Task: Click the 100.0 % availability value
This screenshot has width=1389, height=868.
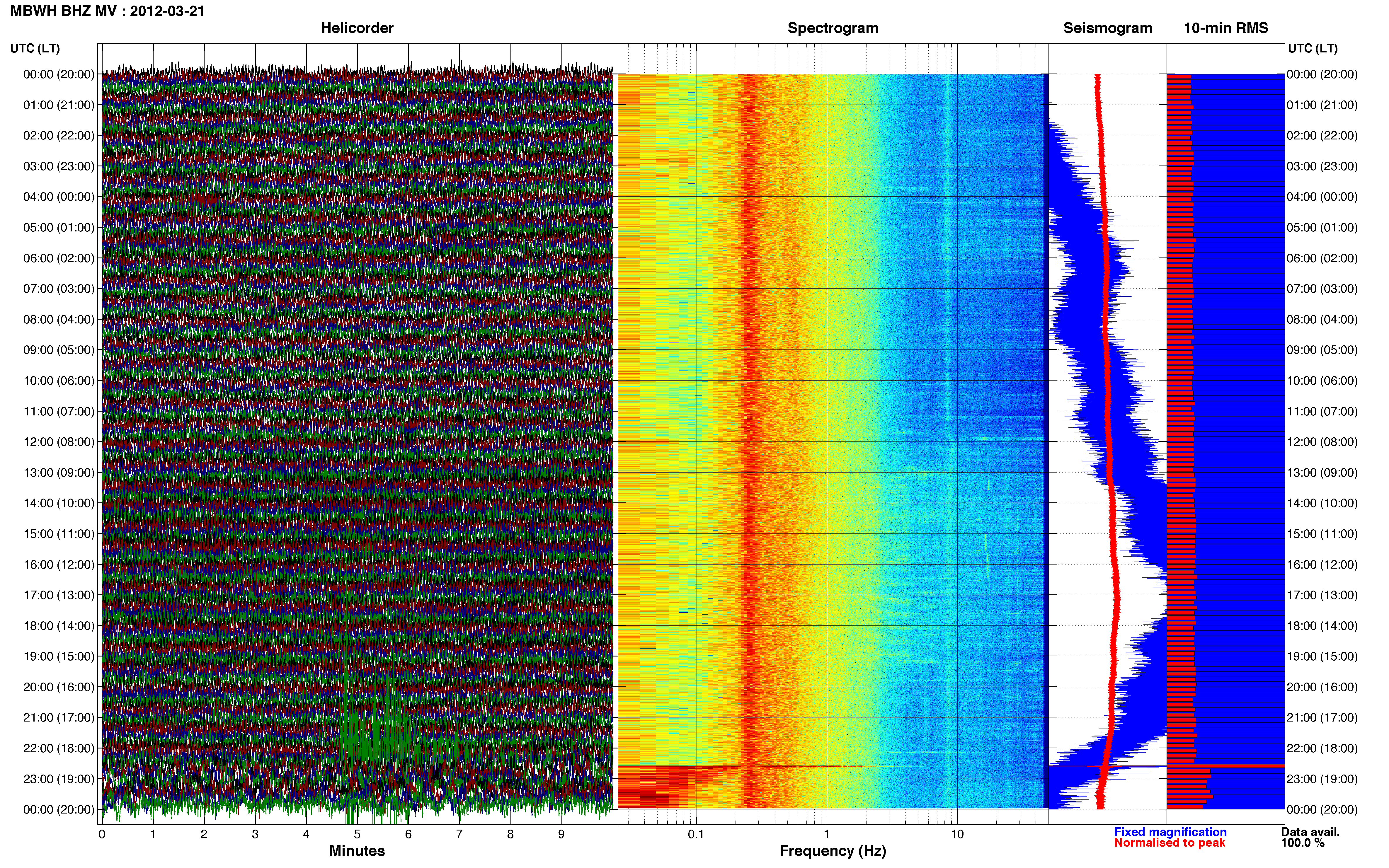Action: pyautogui.click(x=1303, y=843)
